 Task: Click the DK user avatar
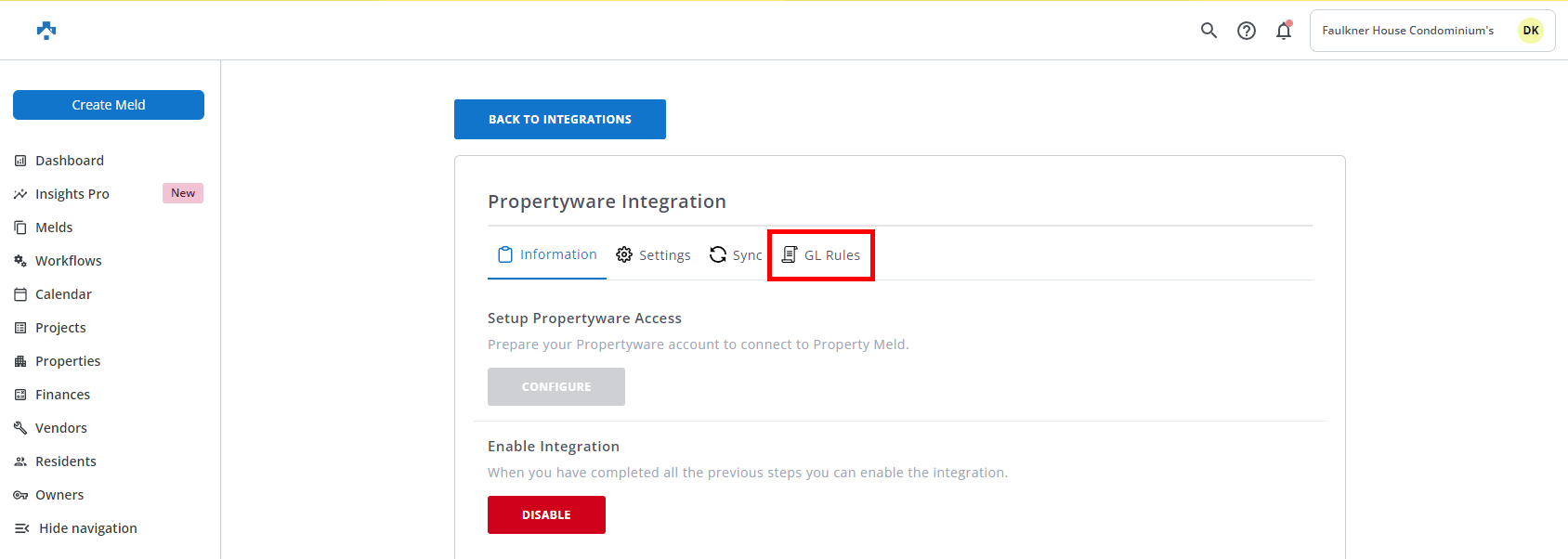point(1530,31)
